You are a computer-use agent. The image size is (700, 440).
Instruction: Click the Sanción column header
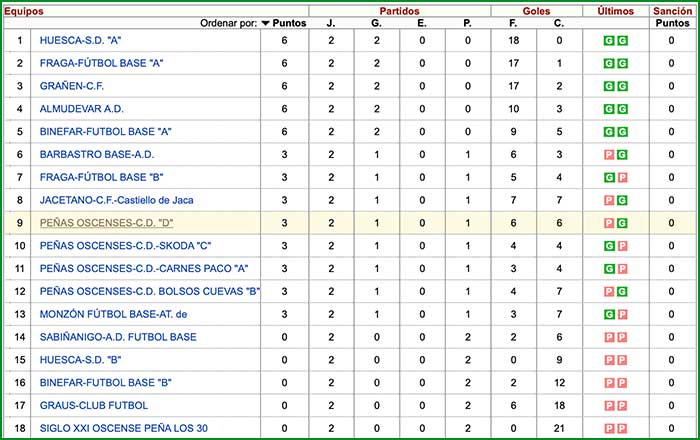pos(671,10)
